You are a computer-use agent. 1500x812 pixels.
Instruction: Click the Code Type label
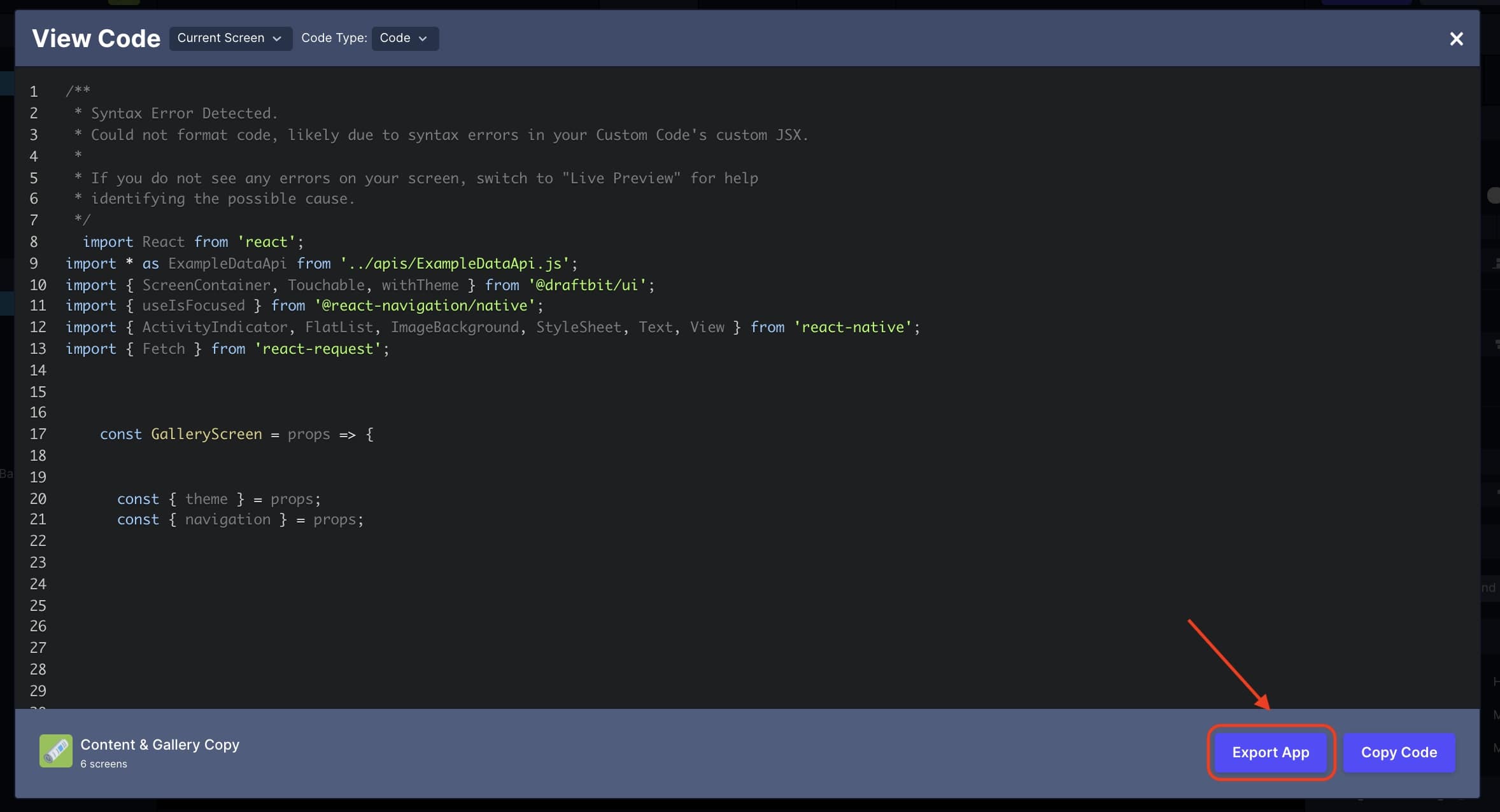(334, 38)
